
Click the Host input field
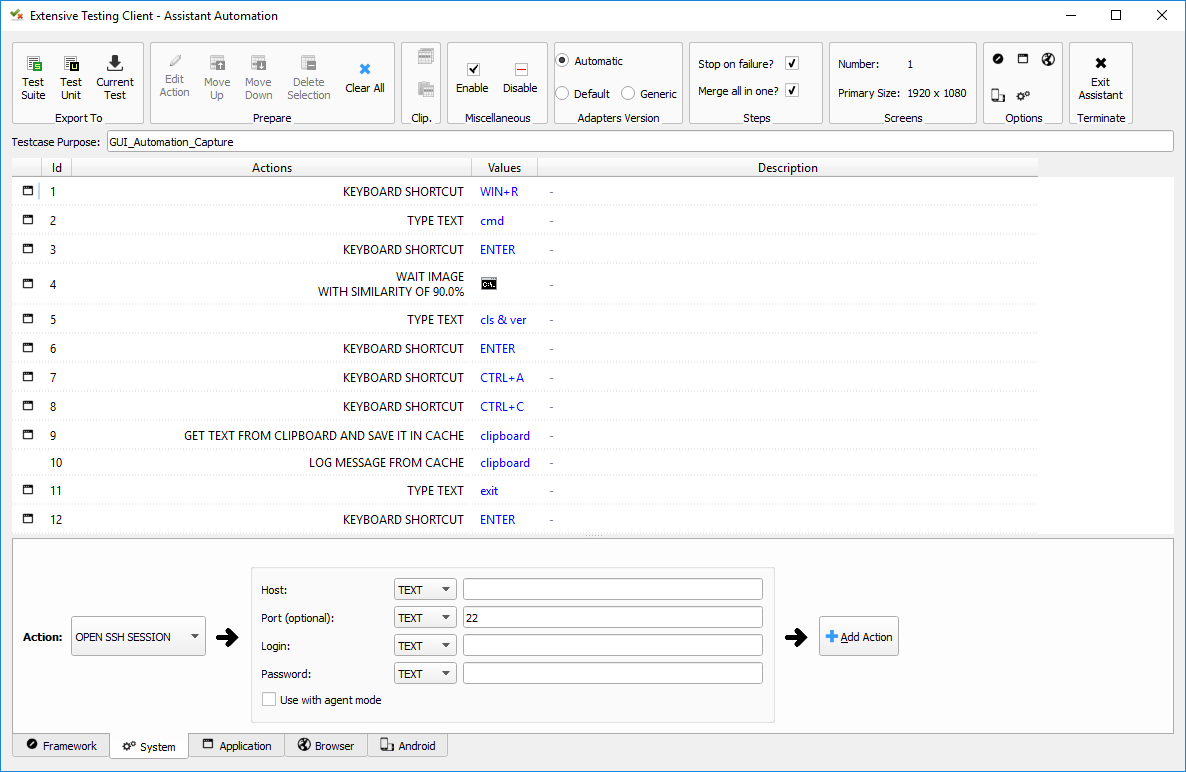613,589
